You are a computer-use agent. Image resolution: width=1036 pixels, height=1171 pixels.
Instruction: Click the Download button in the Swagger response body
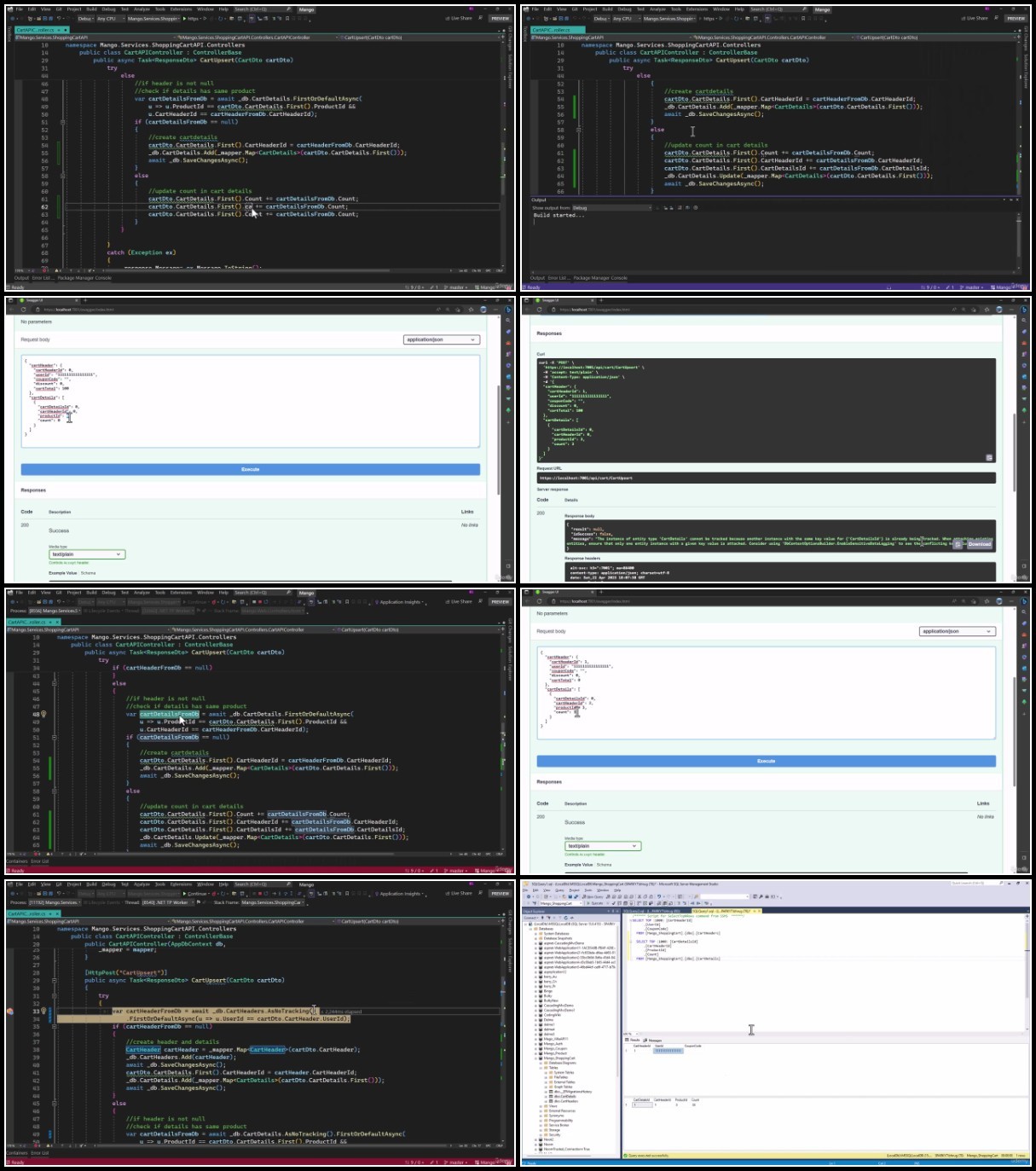click(979, 544)
